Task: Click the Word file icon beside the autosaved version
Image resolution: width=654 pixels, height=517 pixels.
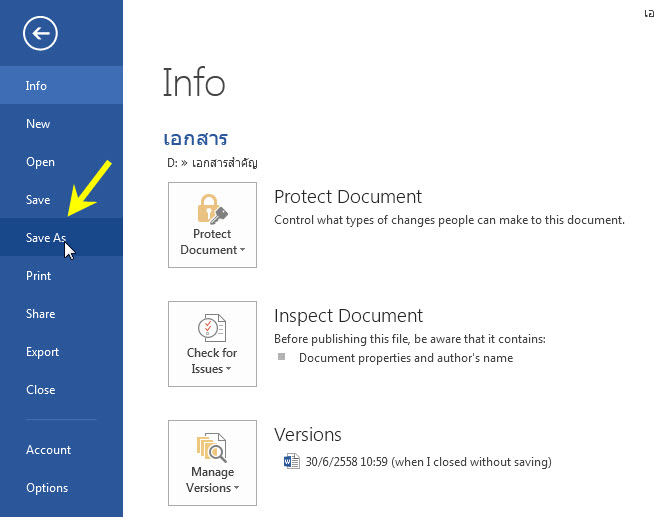Action: (292, 462)
